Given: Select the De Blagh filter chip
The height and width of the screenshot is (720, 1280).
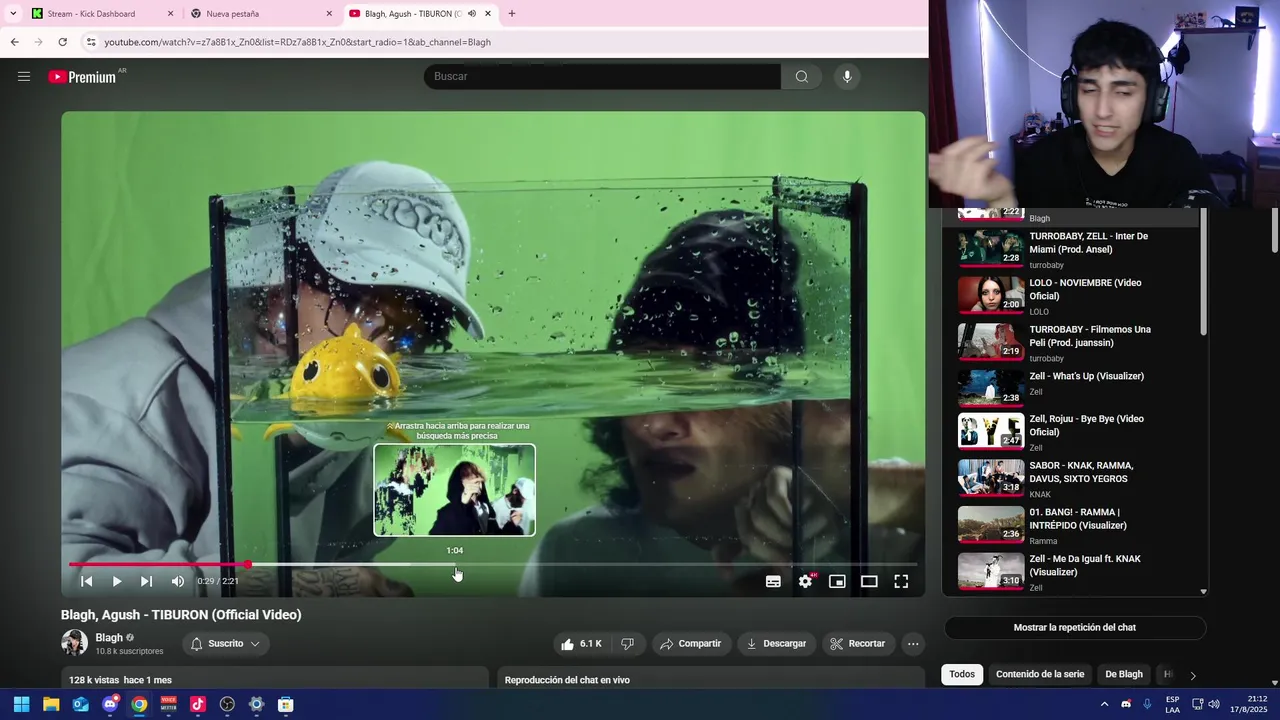Looking at the screenshot, I should coord(1124,674).
